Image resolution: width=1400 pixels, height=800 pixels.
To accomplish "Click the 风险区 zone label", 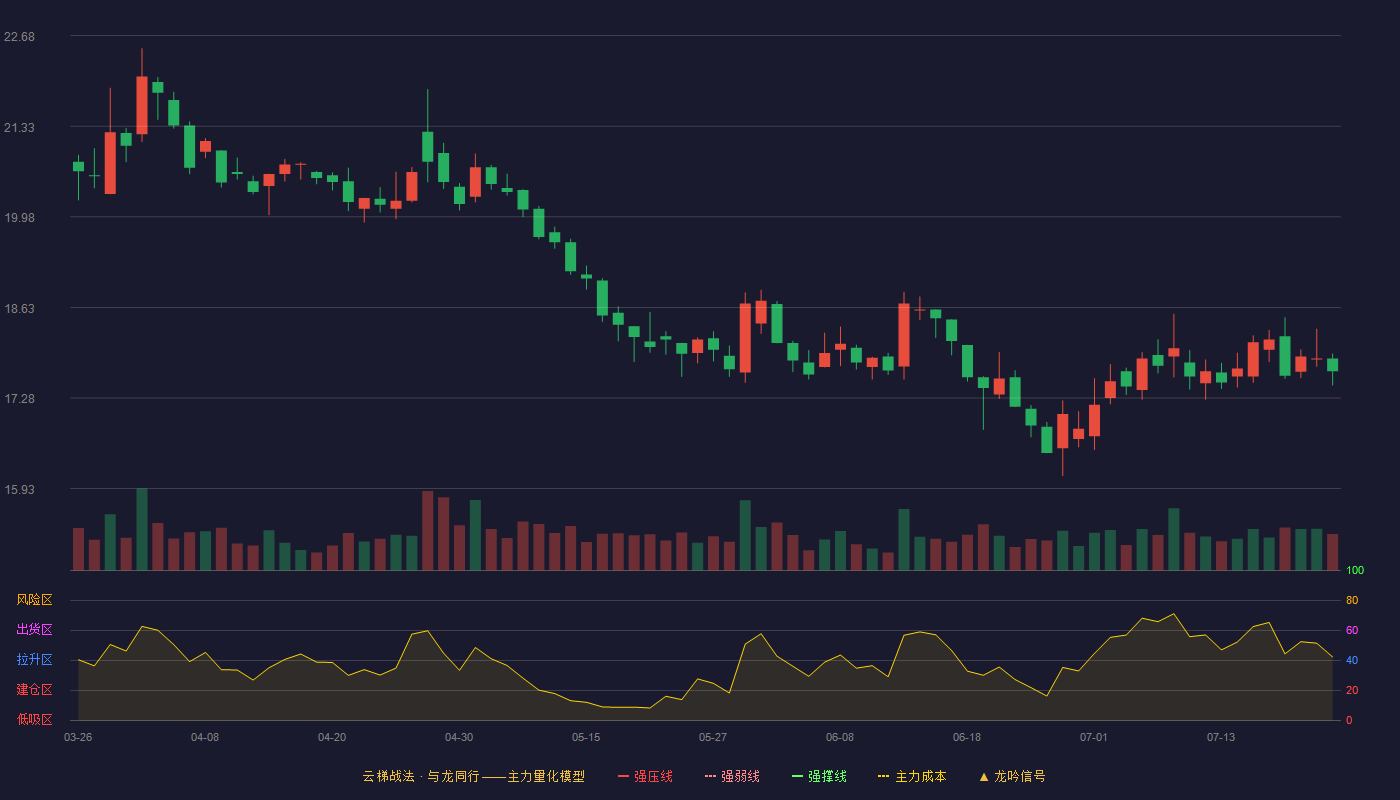I will click(x=34, y=600).
